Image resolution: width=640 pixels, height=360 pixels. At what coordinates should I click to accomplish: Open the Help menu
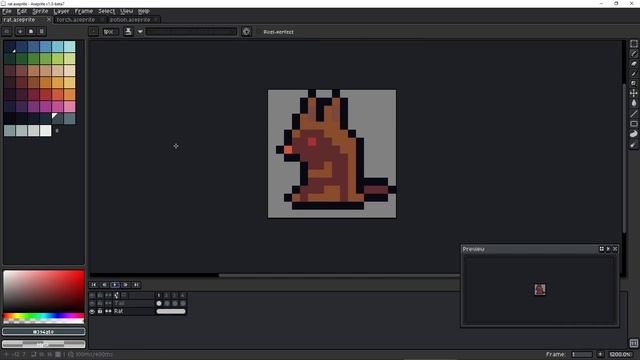pyautogui.click(x=144, y=11)
